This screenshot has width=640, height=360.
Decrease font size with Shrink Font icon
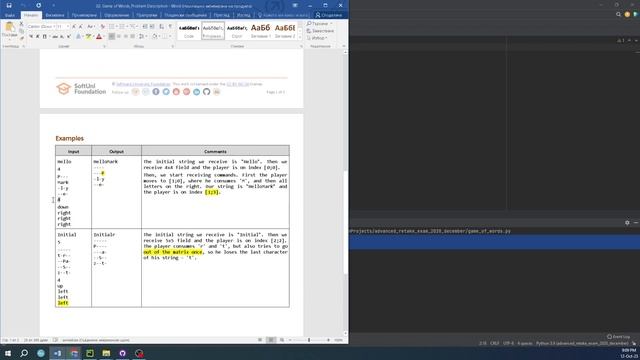pyautogui.click(x=80, y=26)
